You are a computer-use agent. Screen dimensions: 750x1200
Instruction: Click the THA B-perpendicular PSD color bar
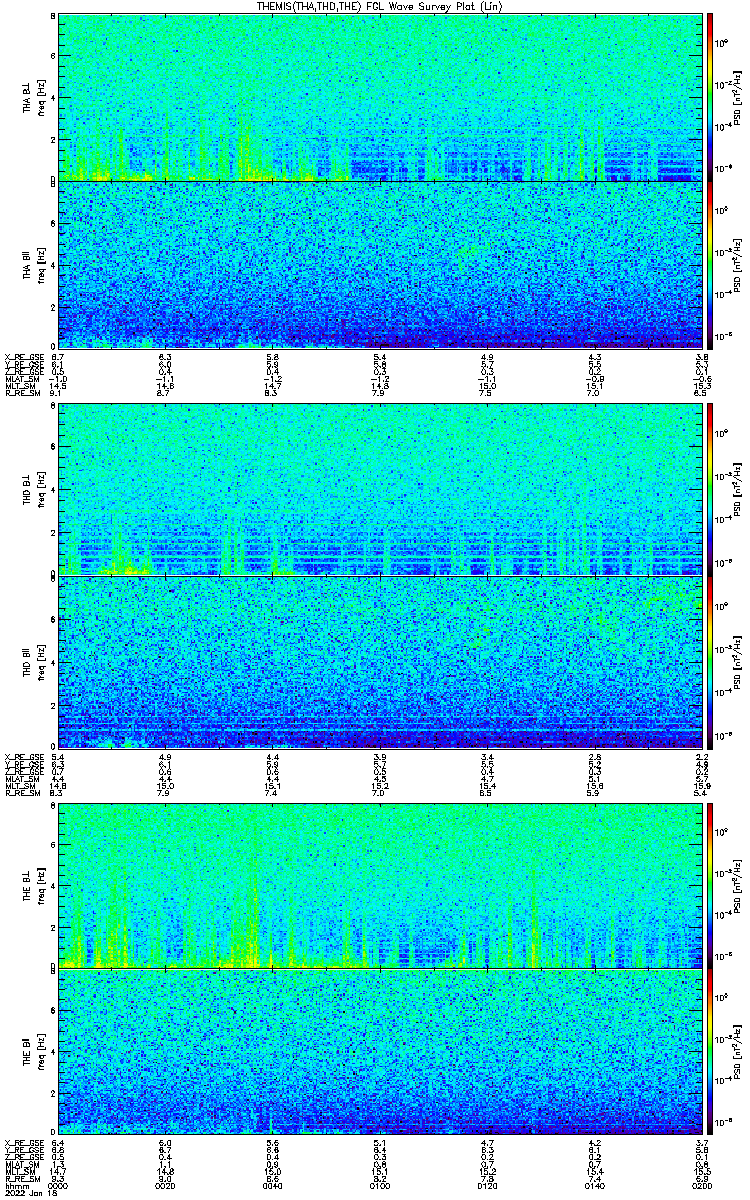(x=710, y=97)
